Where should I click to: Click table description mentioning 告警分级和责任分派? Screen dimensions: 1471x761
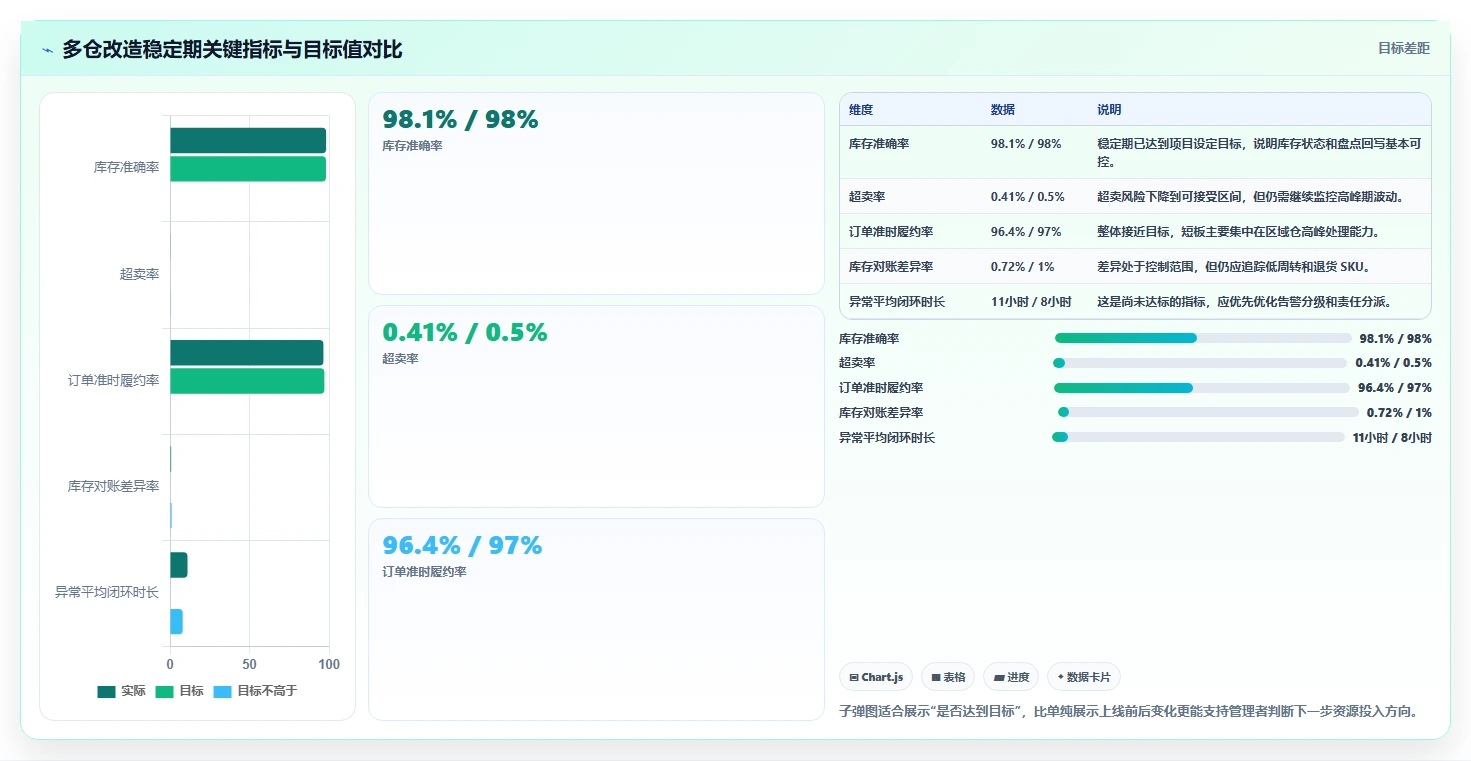[1244, 301]
